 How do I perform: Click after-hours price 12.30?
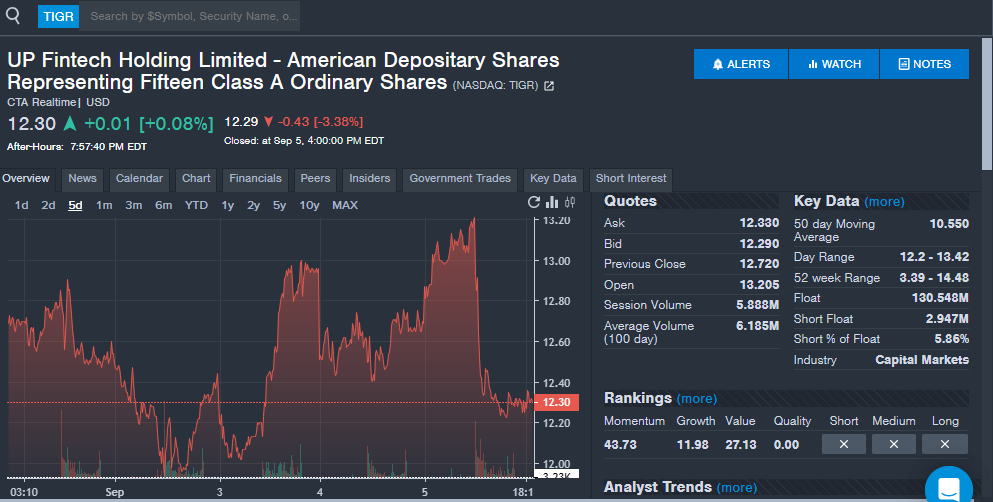tap(32, 123)
